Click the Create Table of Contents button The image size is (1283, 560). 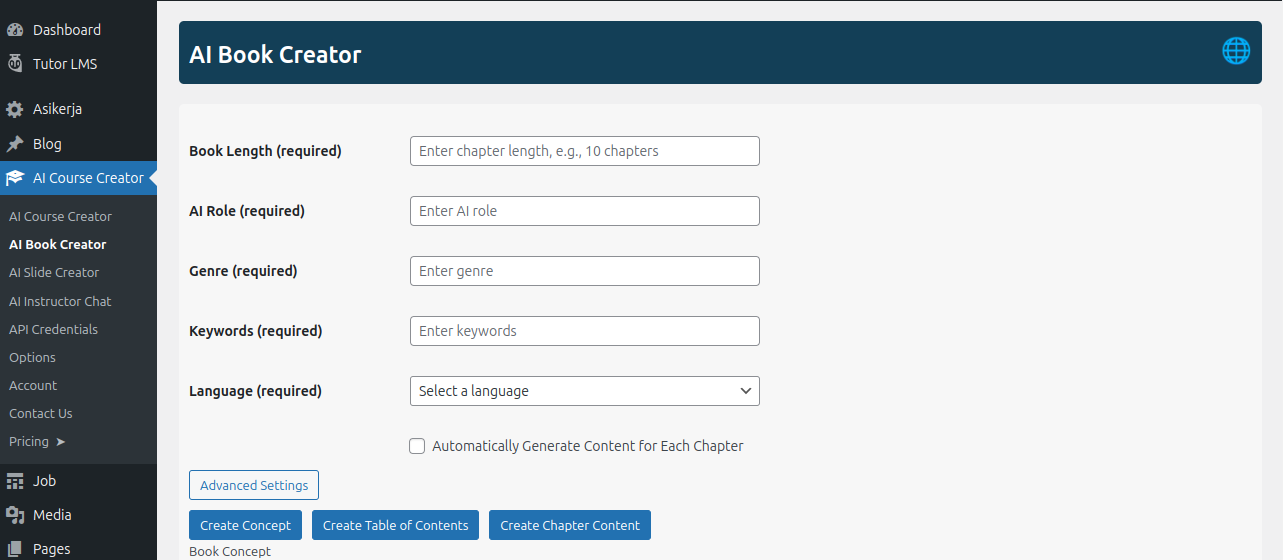coord(395,525)
